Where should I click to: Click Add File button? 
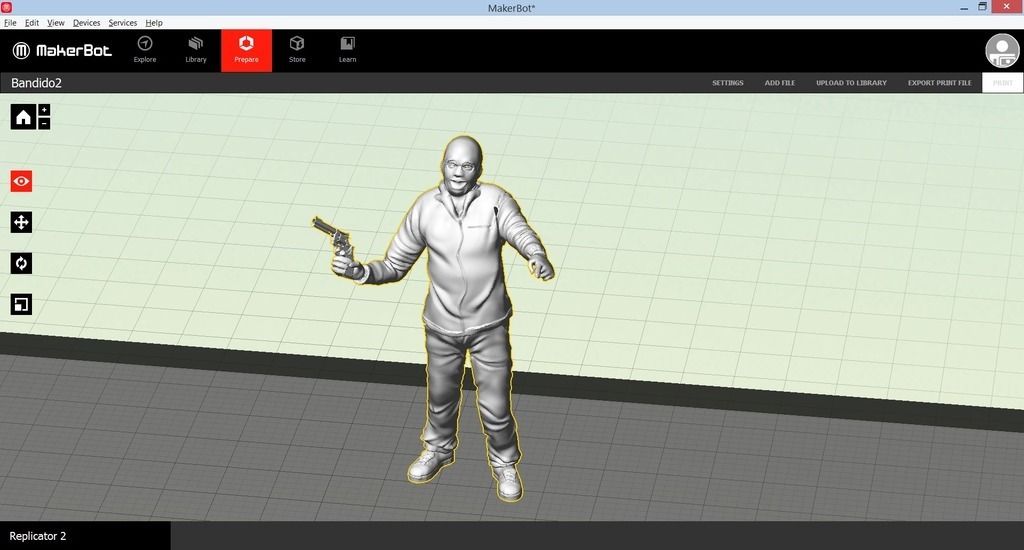(x=780, y=83)
